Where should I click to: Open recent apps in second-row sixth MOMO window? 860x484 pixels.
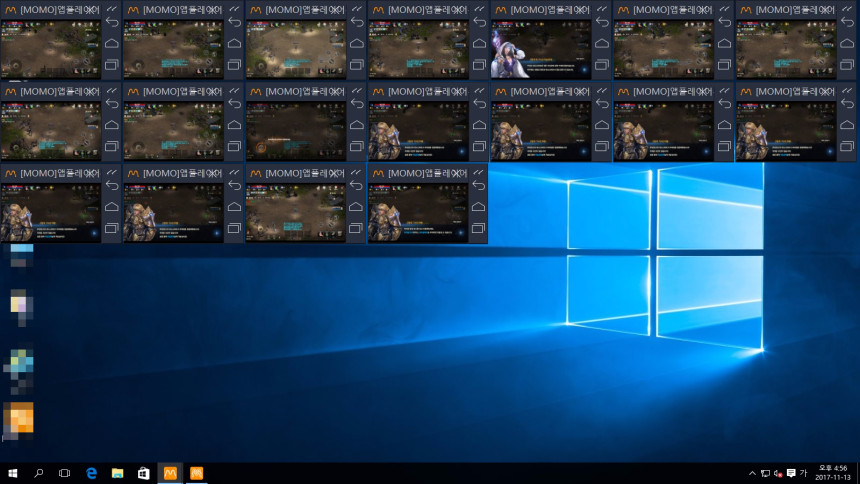pyautogui.click(x=725, y=147)
